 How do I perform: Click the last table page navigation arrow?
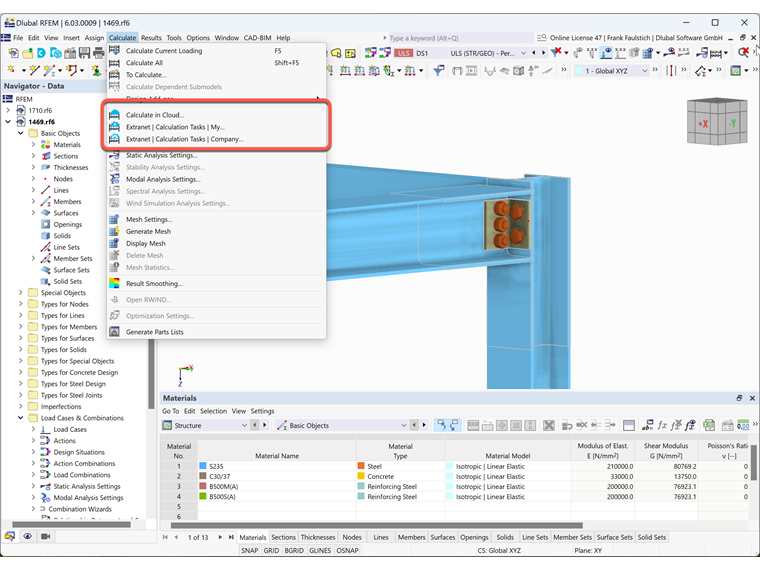point(231,537)
